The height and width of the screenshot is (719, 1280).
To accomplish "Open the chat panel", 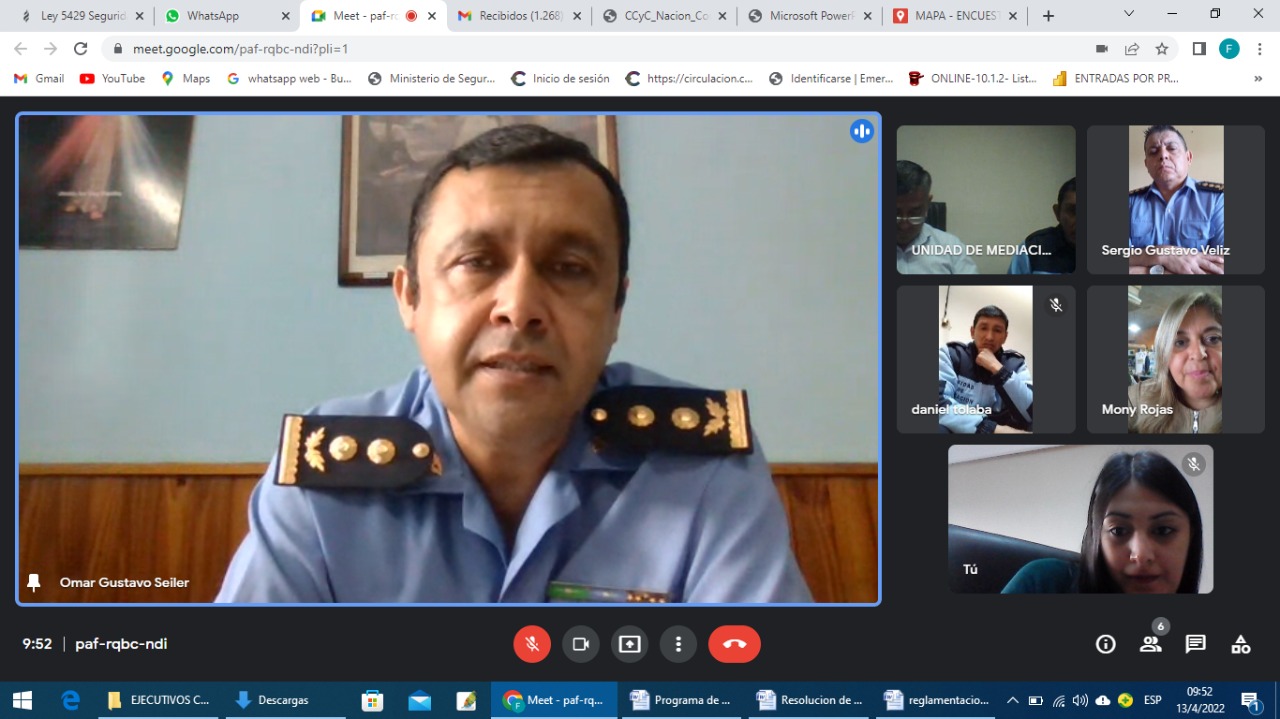I will (x=1195, y=644).
